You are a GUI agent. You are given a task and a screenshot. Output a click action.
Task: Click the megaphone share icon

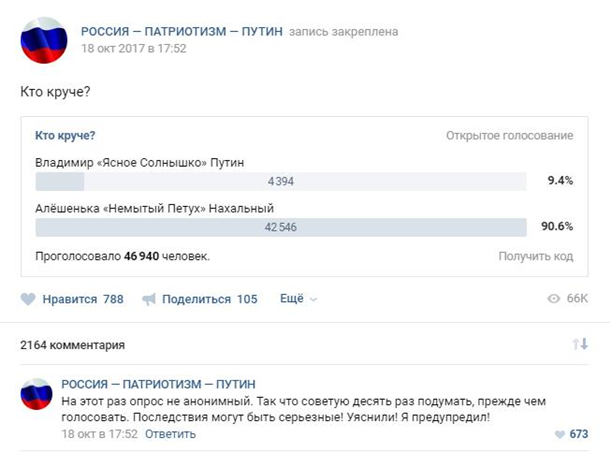149,299
